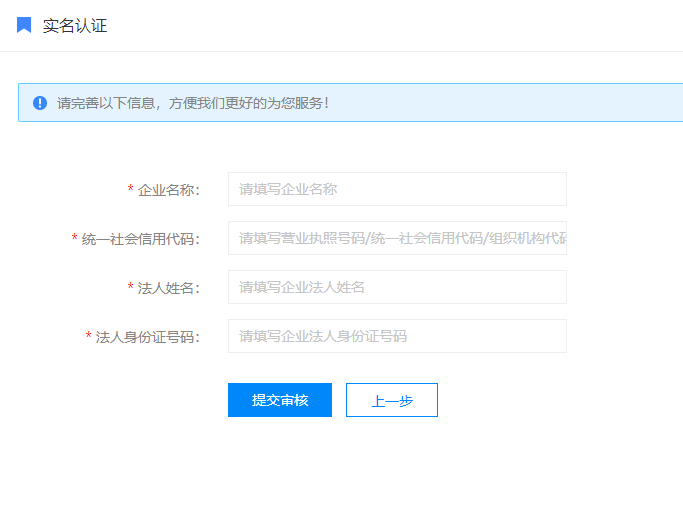Go back using the 上一步 button
The height and width of the screenshot is (510, 683).
[392, 400]
